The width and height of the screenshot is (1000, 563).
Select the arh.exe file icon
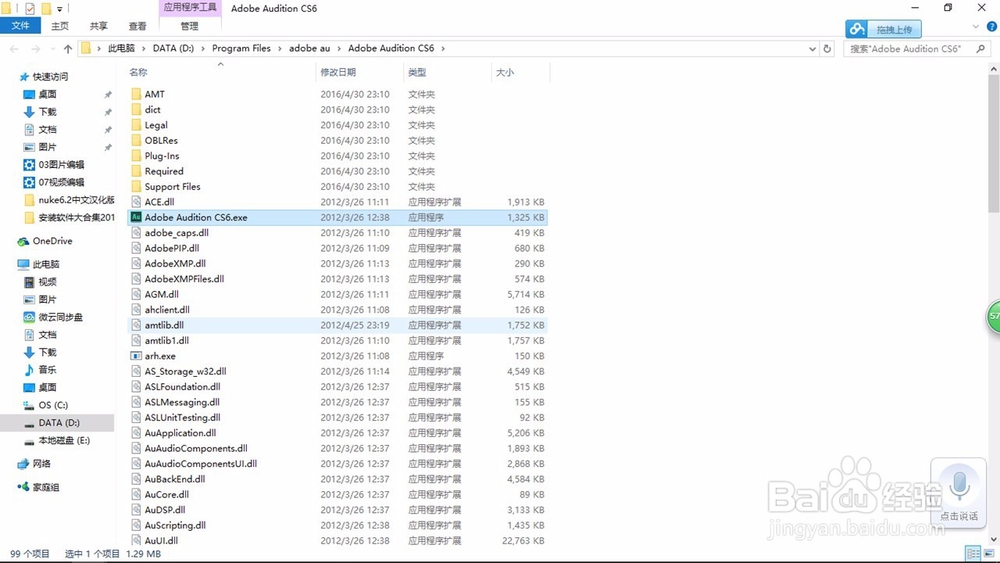tap(136, 356)
